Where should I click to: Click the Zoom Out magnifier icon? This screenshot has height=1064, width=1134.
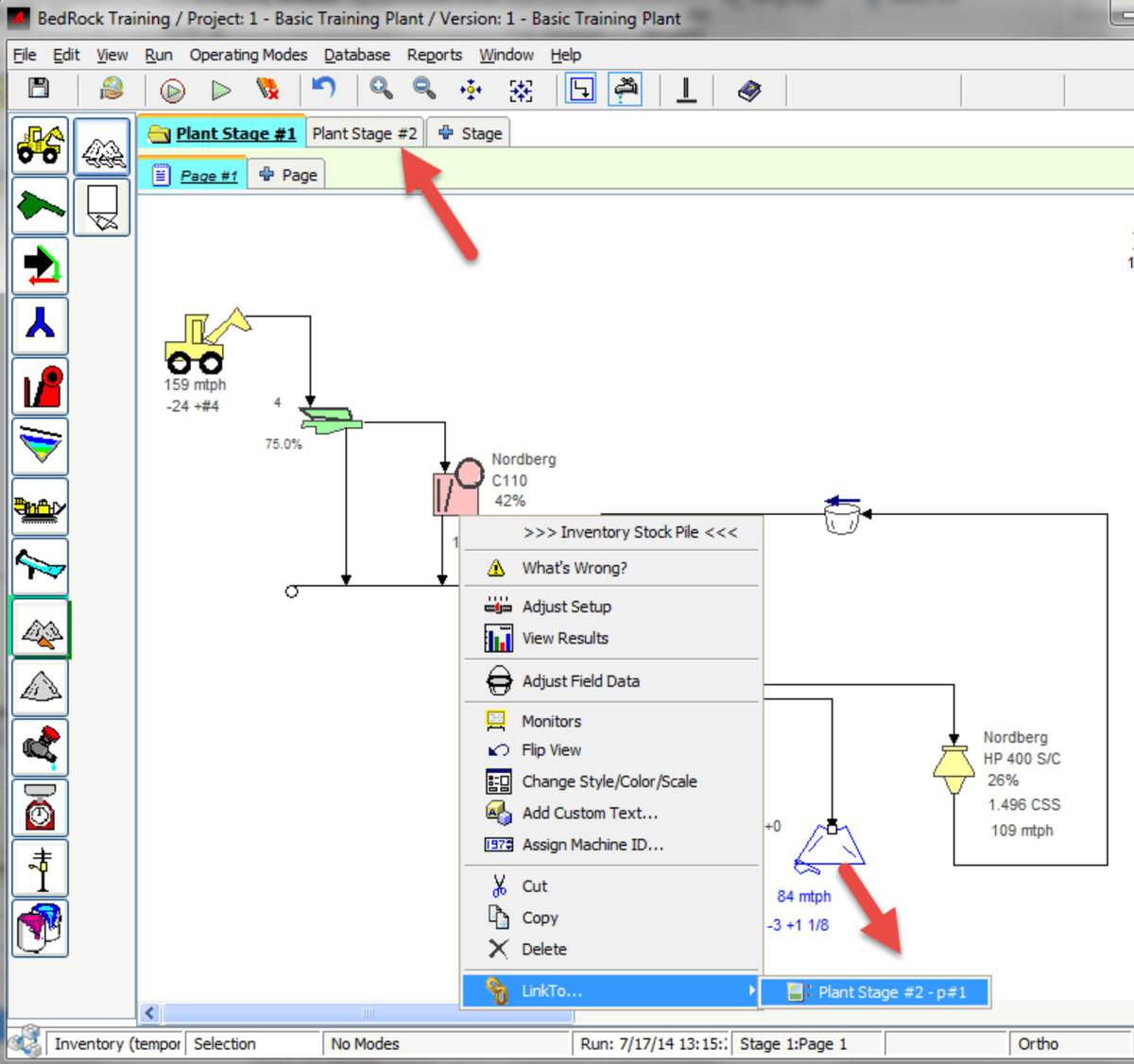(424, 89)
